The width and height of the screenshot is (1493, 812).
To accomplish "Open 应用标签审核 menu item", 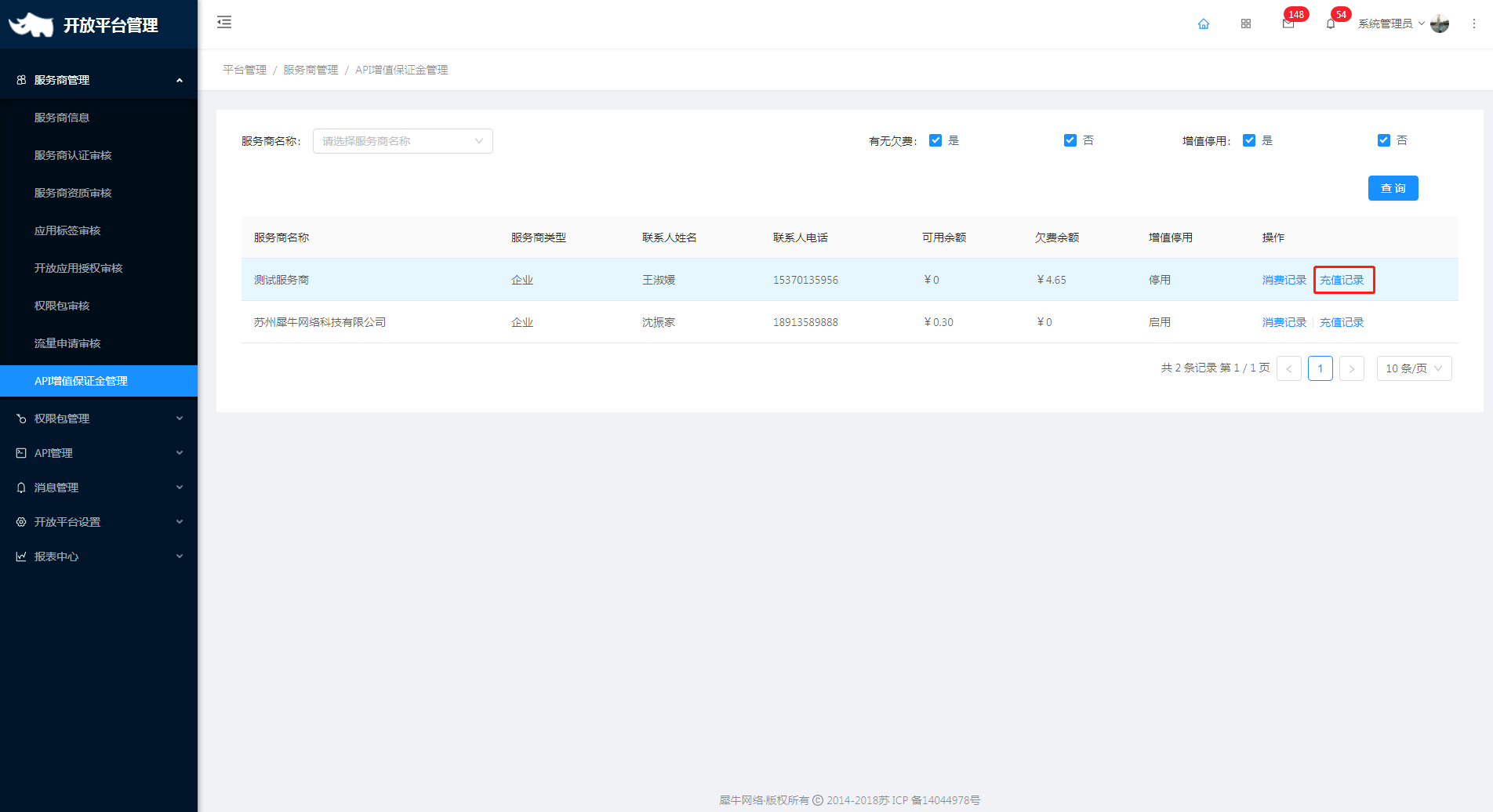I will coord(99,230).
